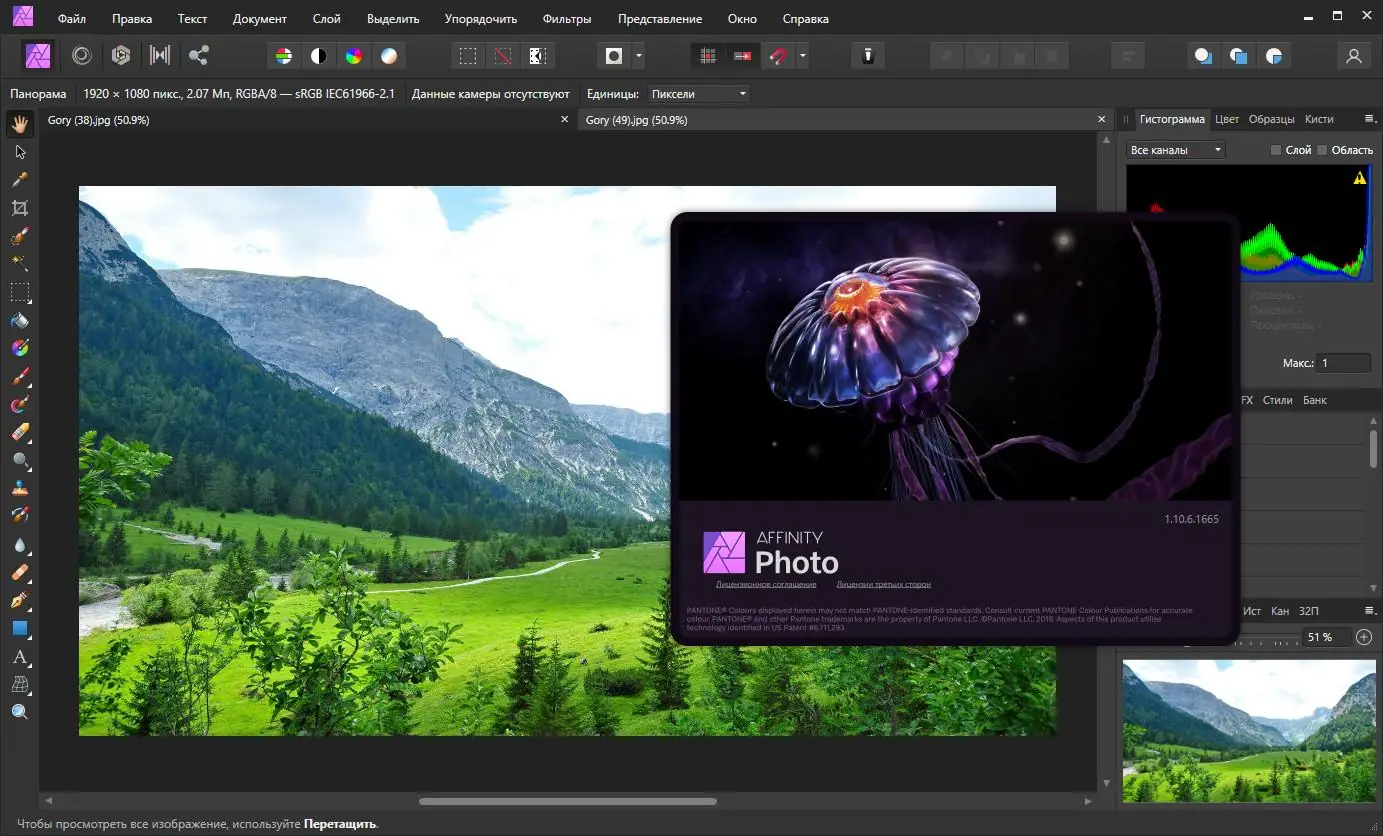Open the Фильтры menu
The height and width of the screenshot is (836, 1383).
coord(566,19)
